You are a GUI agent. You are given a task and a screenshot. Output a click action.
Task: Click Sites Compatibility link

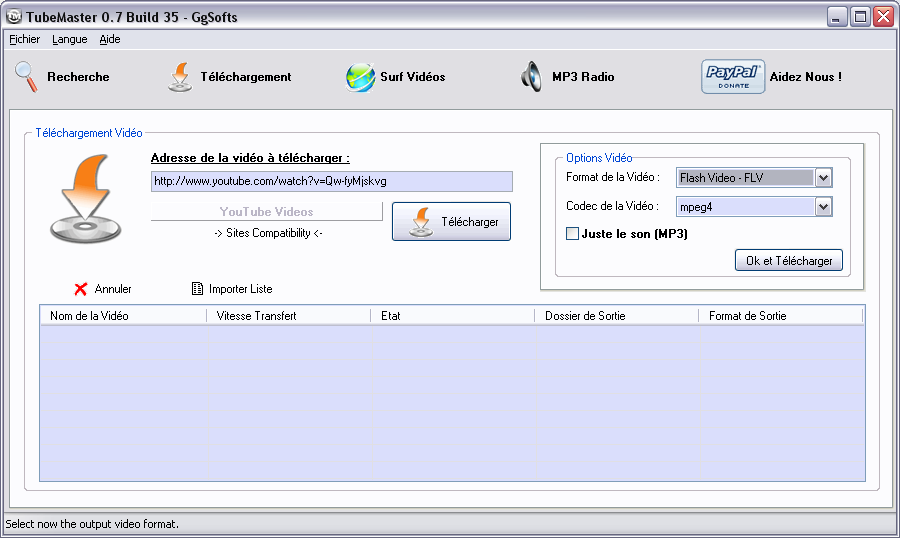pos(268,233)
